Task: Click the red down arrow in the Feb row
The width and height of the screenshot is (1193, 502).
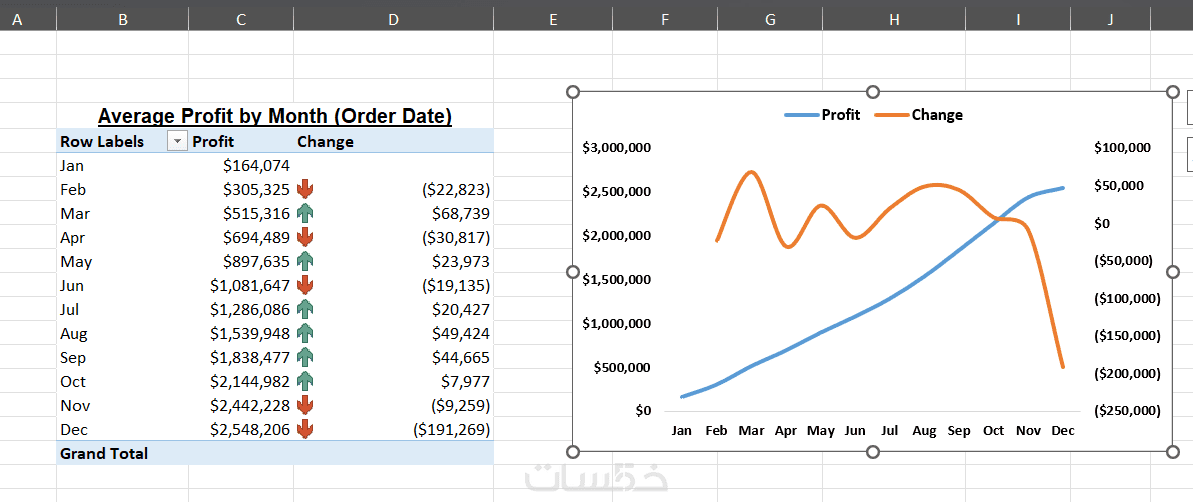Action: click(306, 190)
